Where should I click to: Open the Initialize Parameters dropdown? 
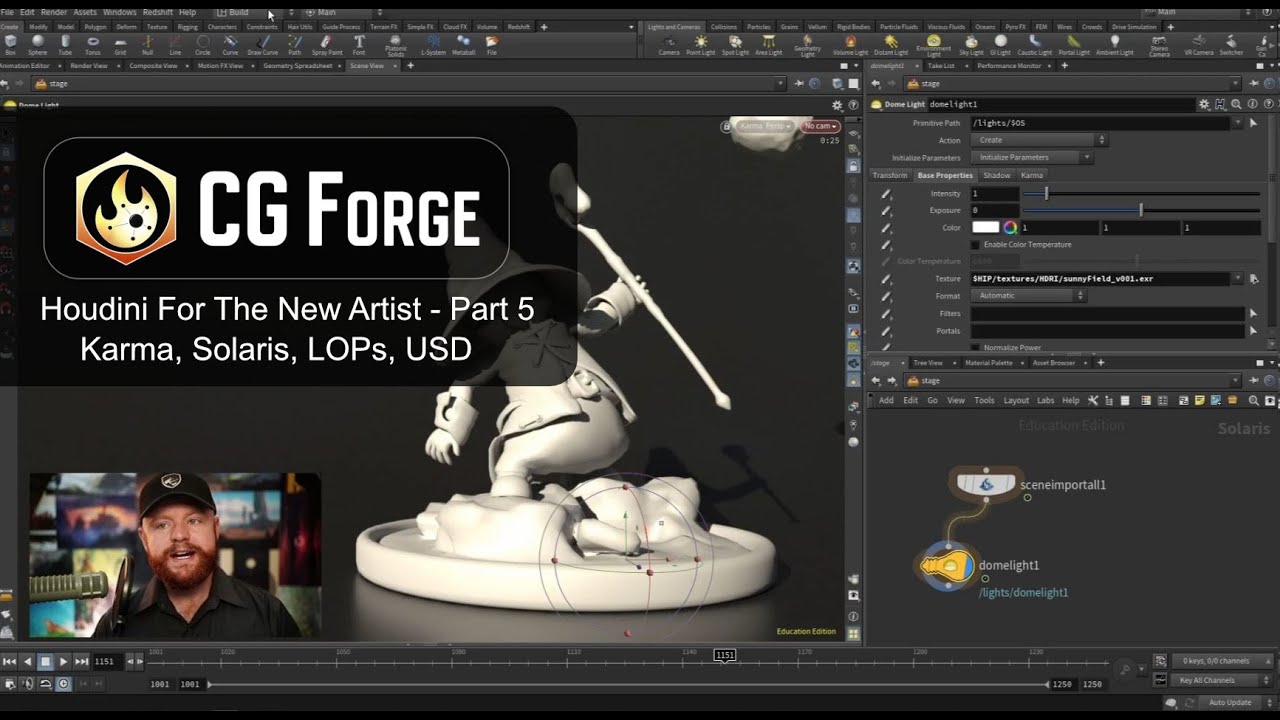click(1031, 157)
